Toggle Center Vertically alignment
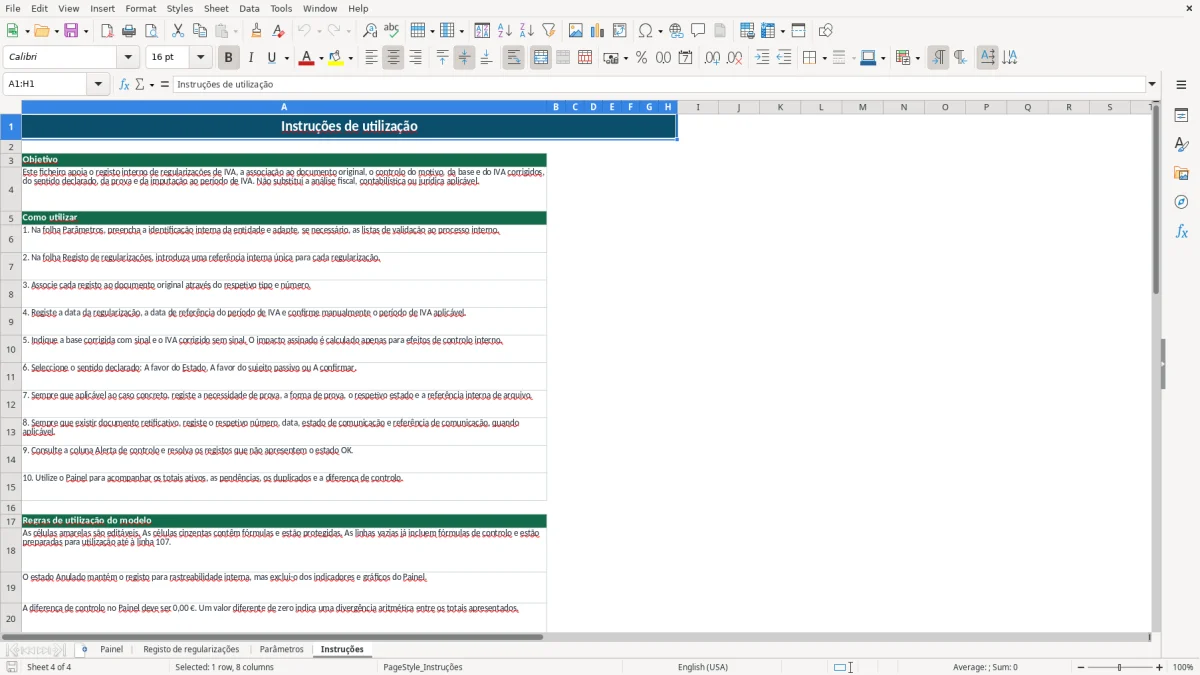This screenshot has height=675, width=1200. (x=464, y=58)
